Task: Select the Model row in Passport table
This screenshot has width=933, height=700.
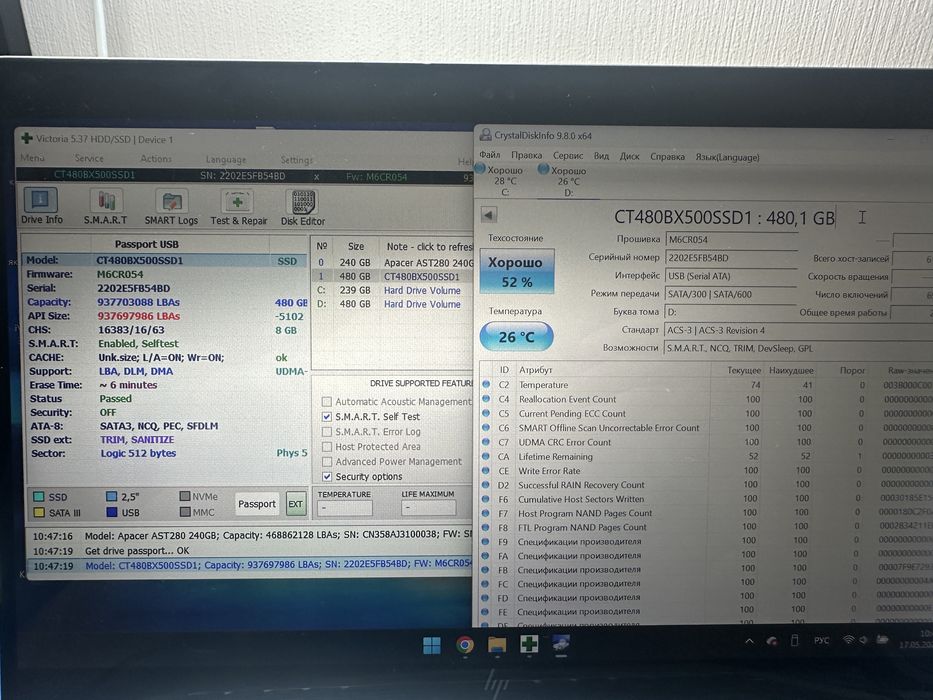Action: (165, 261)
